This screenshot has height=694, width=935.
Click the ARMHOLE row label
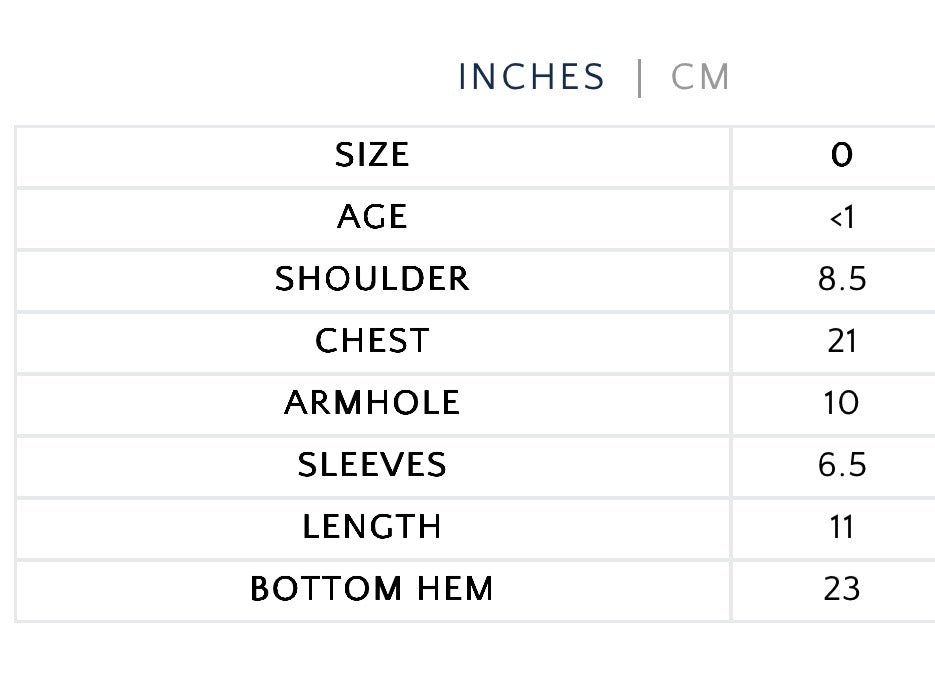coord(372,403)
